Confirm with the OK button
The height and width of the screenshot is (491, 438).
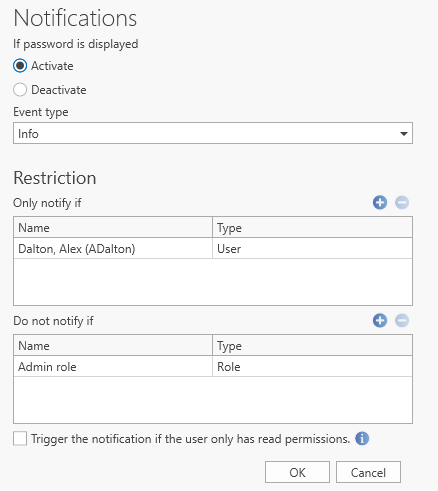pyautogui.click(x=297, y=472)
